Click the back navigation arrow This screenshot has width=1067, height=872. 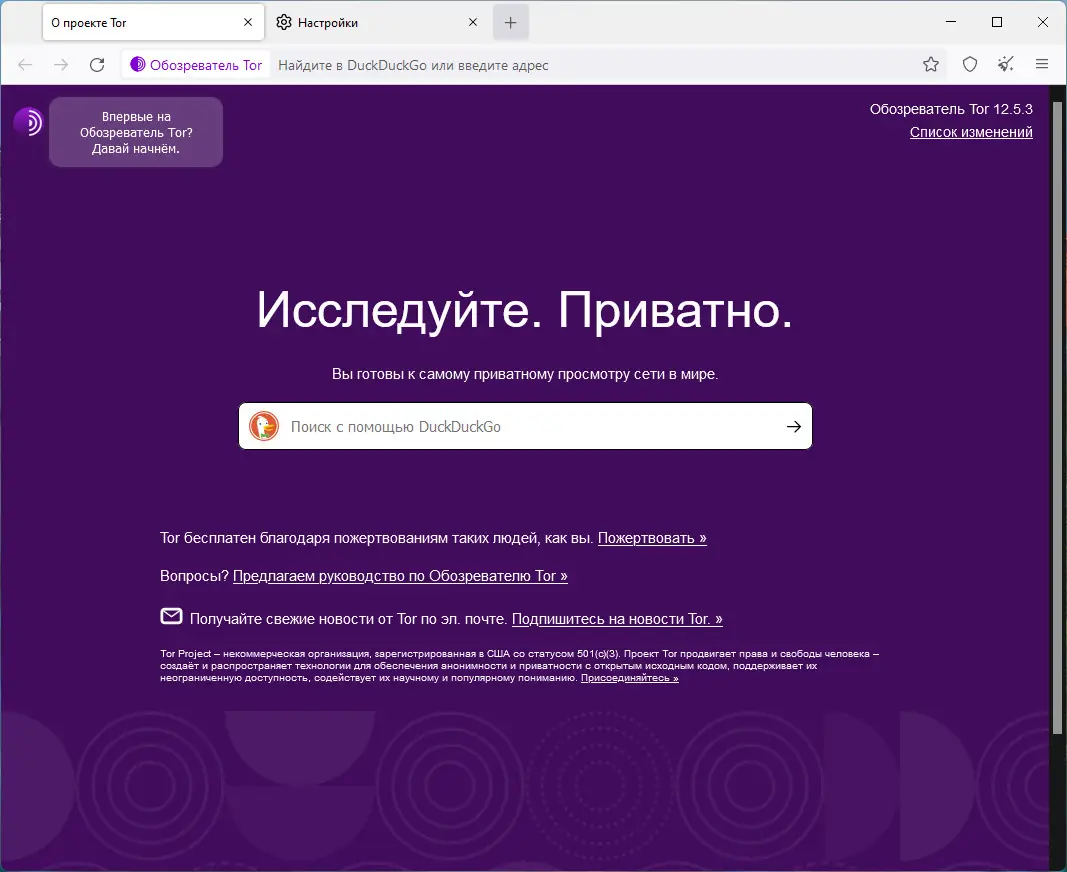click(x=25, y=65)
